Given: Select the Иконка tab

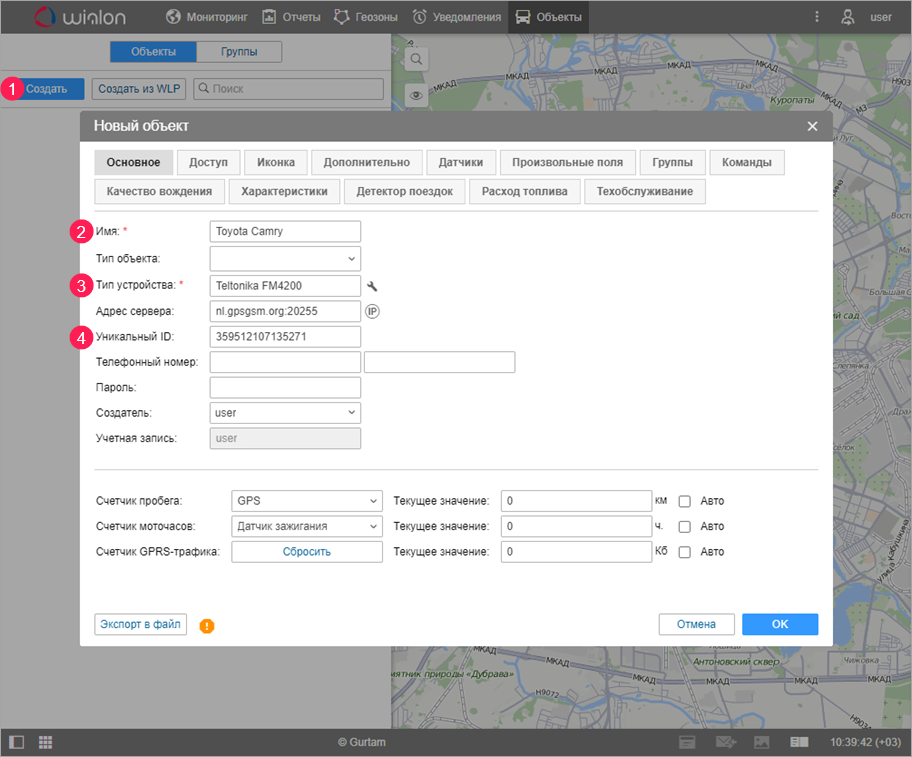Looking at the screenshot, I should click(276, 162).
